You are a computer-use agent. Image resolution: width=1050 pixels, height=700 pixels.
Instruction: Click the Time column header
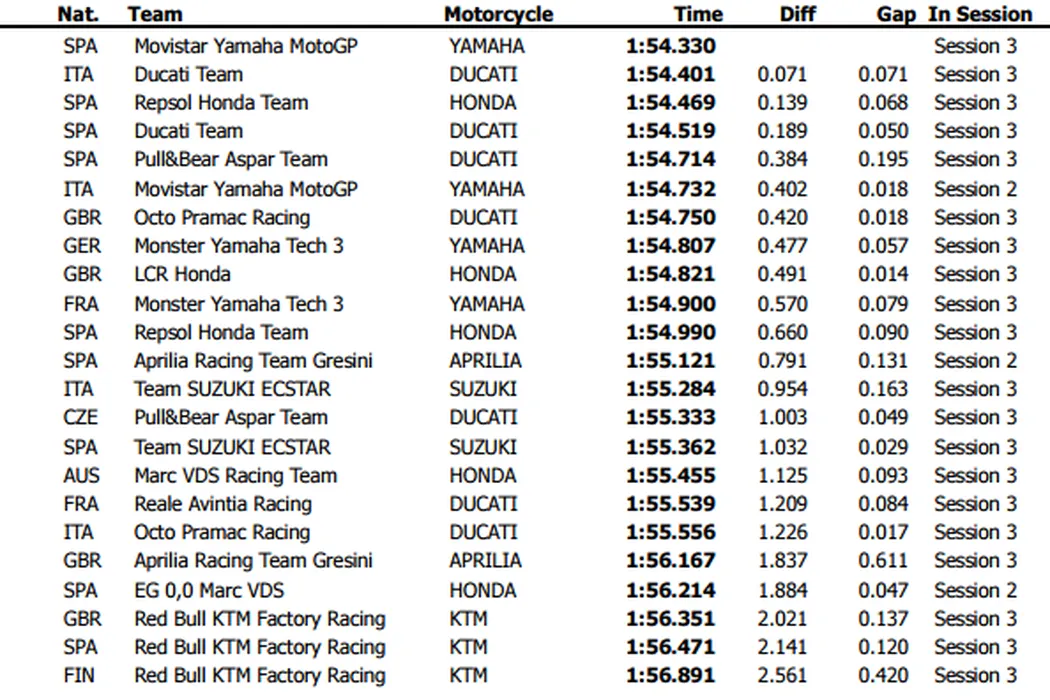click(x=698, y=15)
